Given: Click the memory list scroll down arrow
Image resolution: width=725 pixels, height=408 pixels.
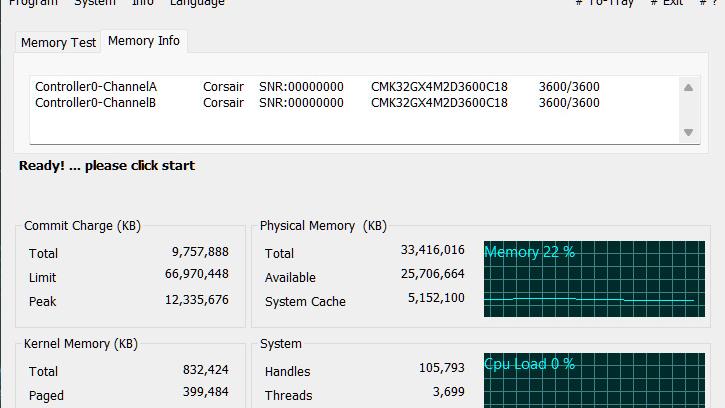Looking at the screenshot, I should 688,132.
